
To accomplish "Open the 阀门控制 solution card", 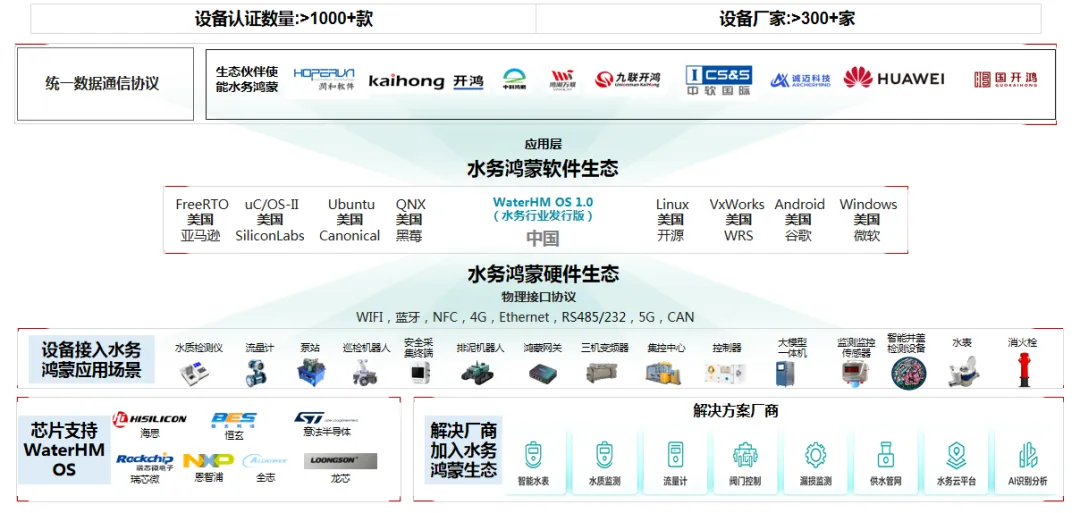I will click(x=745, y=462).
